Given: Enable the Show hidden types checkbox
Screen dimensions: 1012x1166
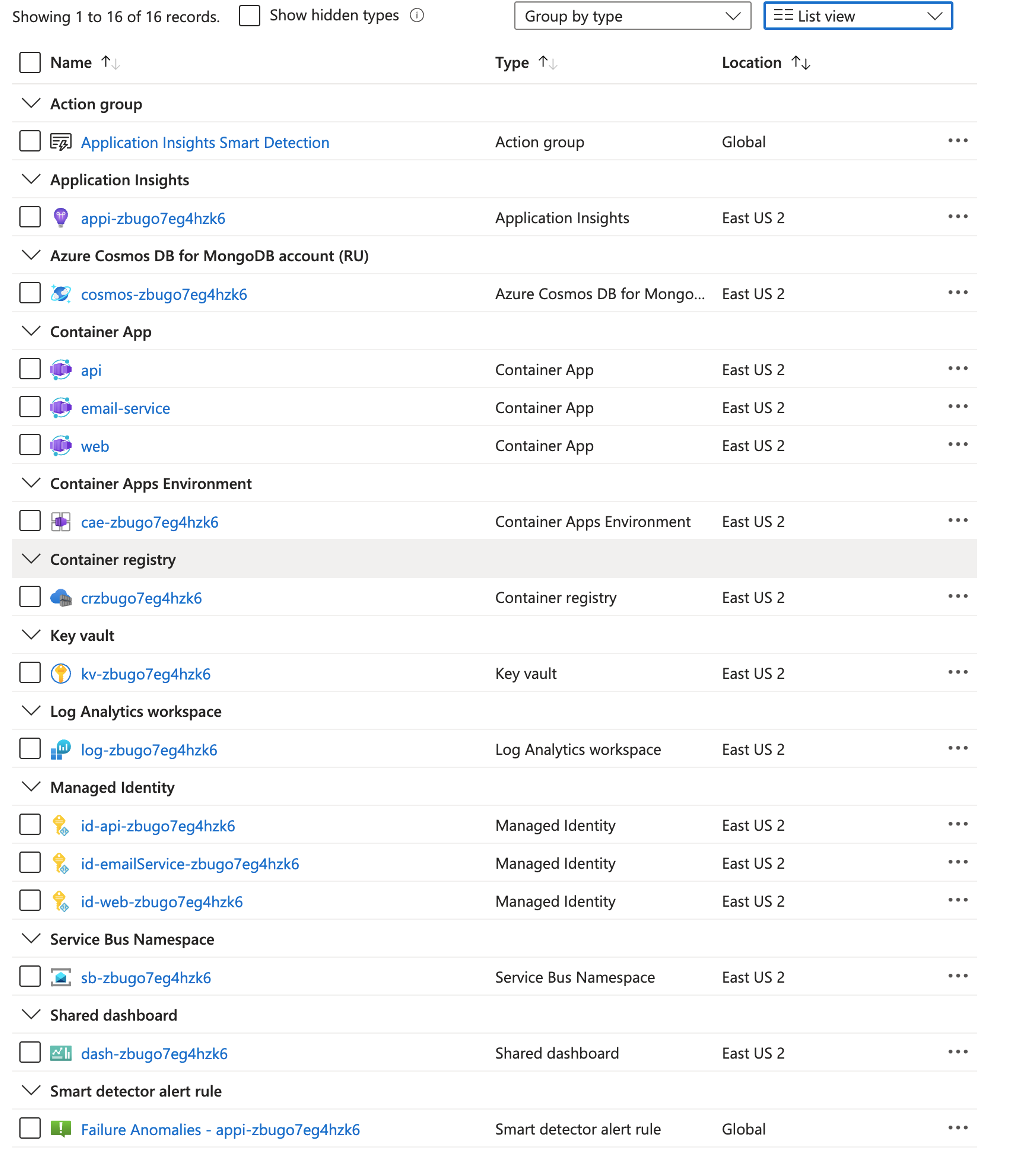Looking at the screenshot, I should point(250,16).
